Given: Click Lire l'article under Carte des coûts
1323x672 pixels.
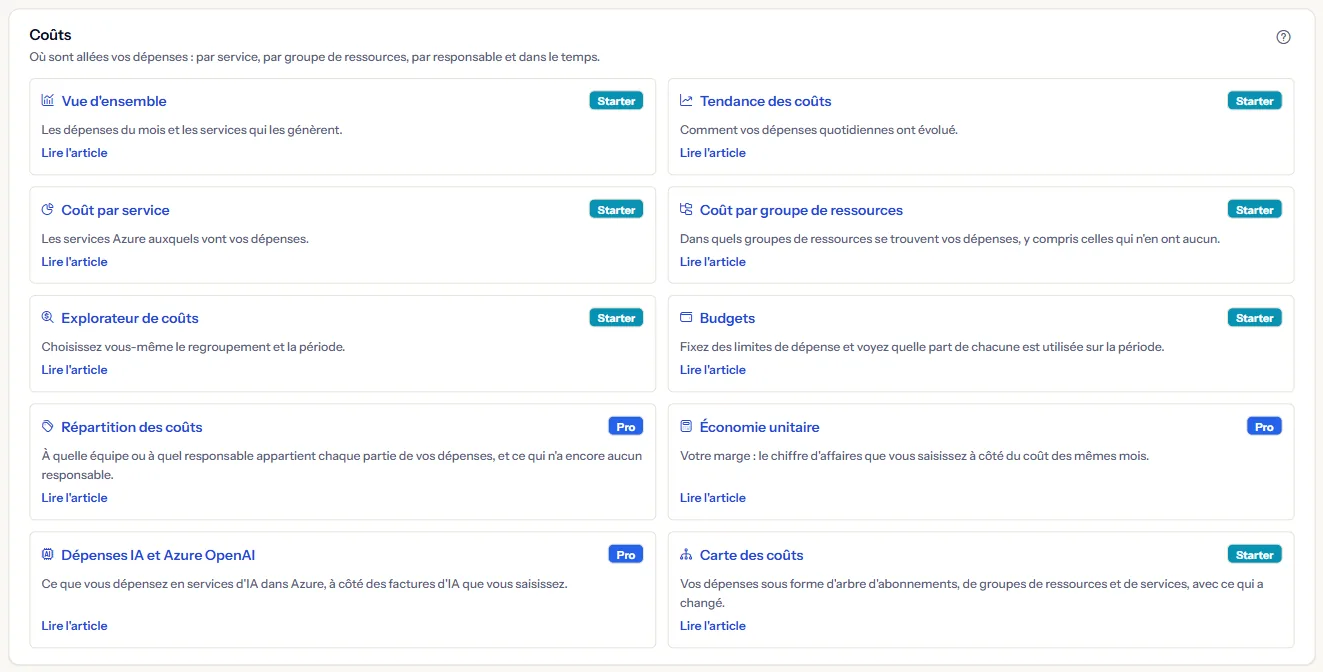Looking at the screenshot, I should tap(712, 626).
